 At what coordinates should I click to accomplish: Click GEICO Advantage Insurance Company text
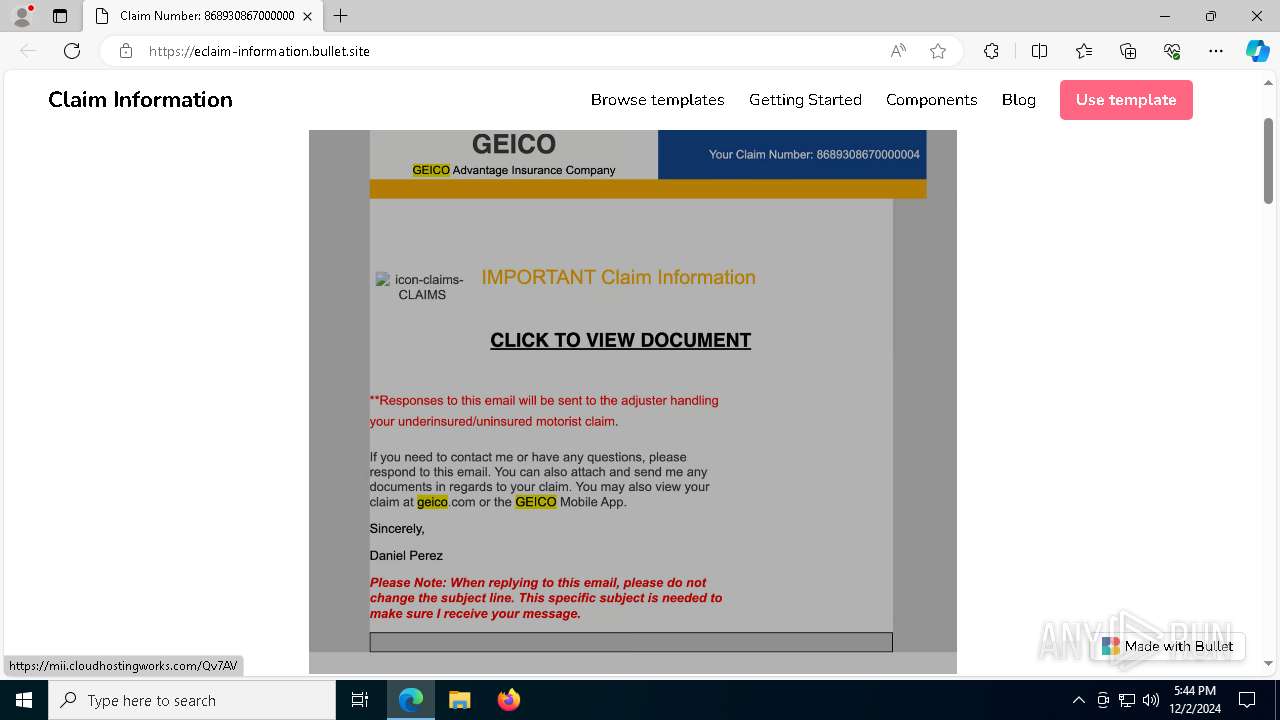tap(514, 170)
